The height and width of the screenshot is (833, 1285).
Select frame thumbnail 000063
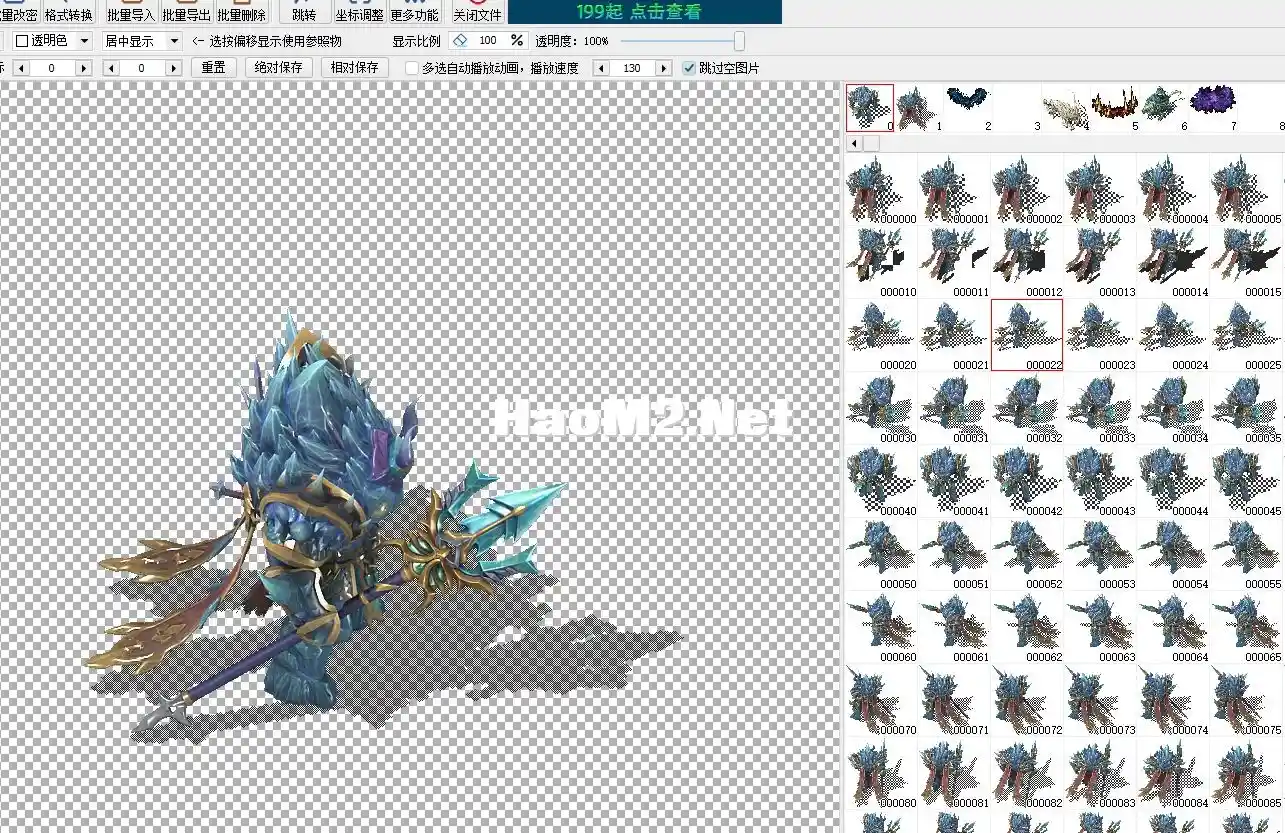[1100, 627]
